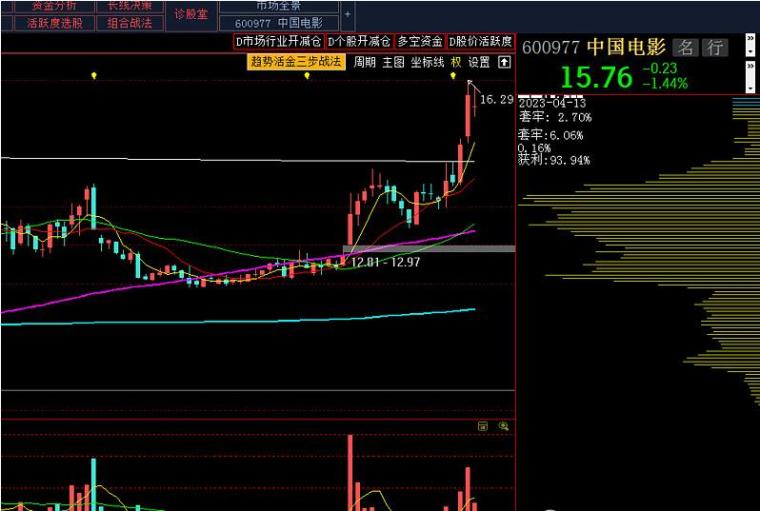760x511 pixels.
Task: Switch to the 600977 中国电影 tab
Action: pos(279,23)
